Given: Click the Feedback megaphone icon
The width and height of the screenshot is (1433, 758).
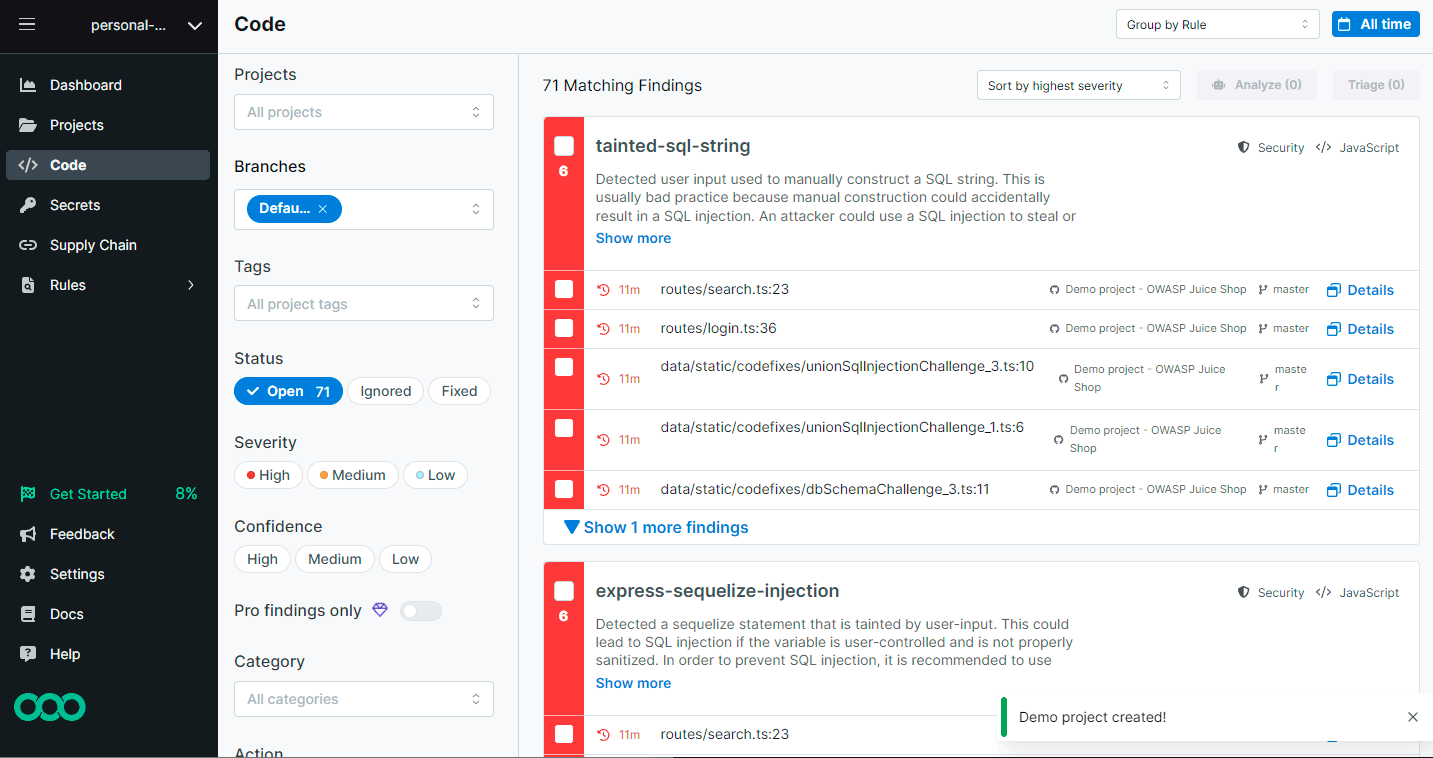Looking at the screenshot, I should 28,534.
